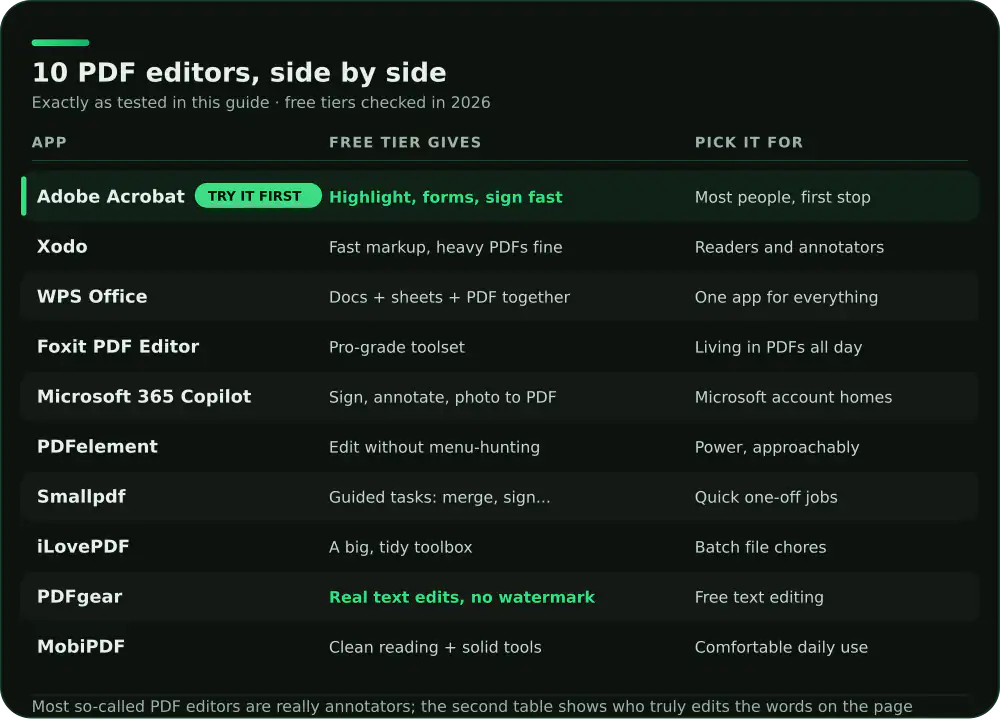Click 'Sign, annotate, photo to PDF'

point(443,397)
